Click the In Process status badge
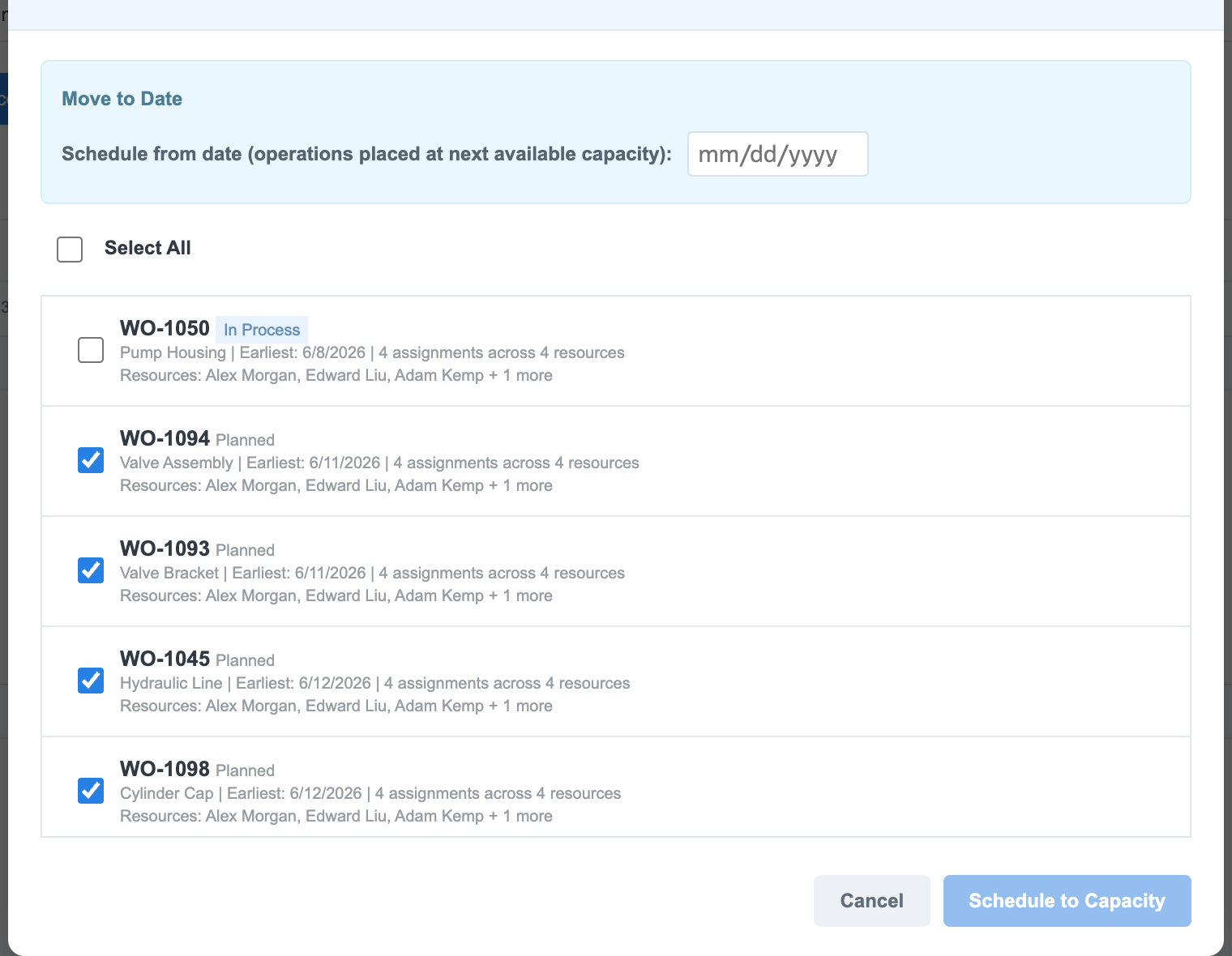1232x956 pixels. 262,330
